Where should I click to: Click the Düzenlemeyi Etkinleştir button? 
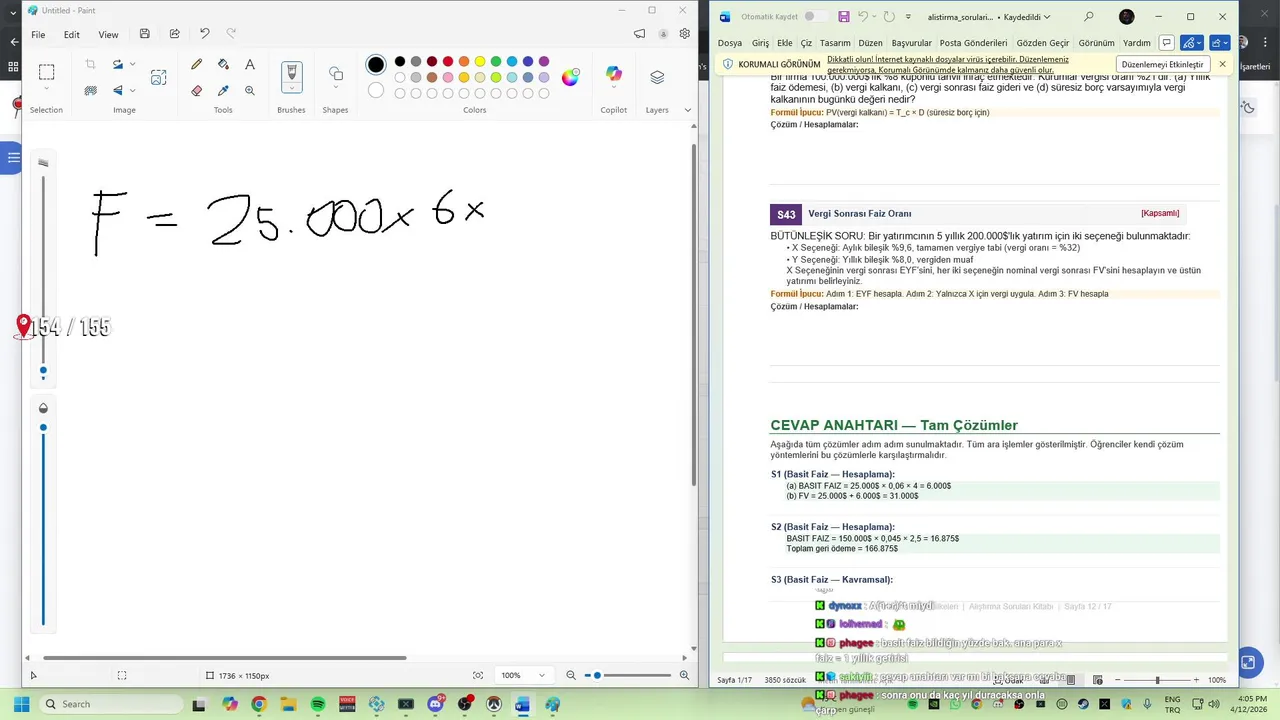click(x=1163, y=64)
